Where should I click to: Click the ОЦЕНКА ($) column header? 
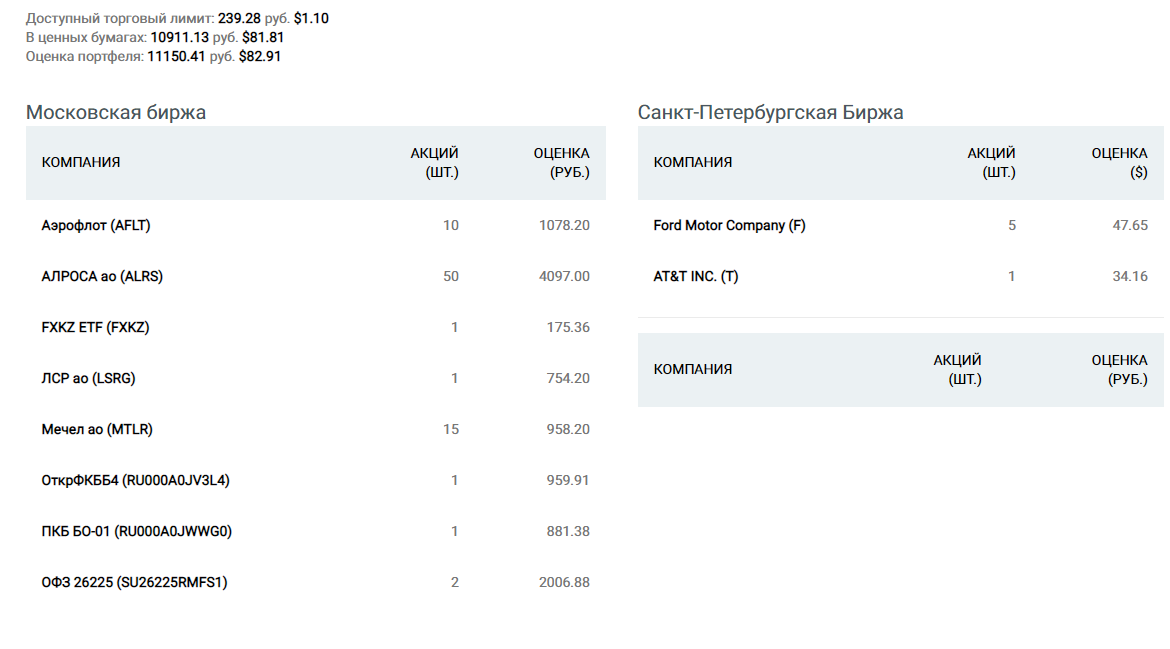1119,163
